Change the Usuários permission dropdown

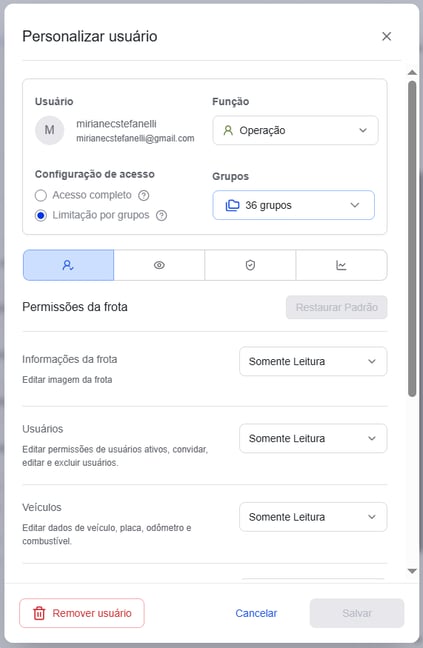[x=313, y=438]
